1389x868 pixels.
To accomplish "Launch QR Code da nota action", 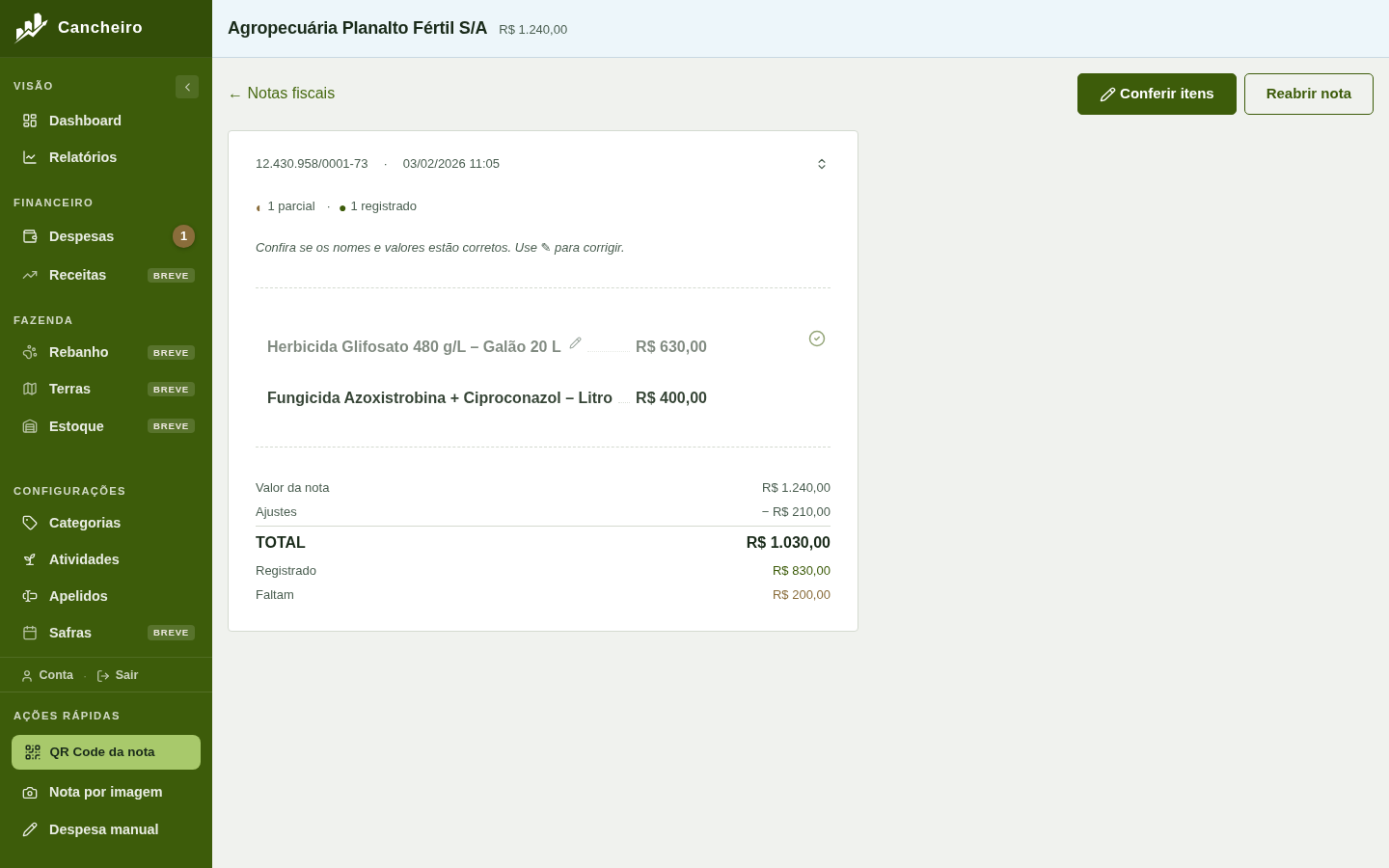I will pos(106,752).
